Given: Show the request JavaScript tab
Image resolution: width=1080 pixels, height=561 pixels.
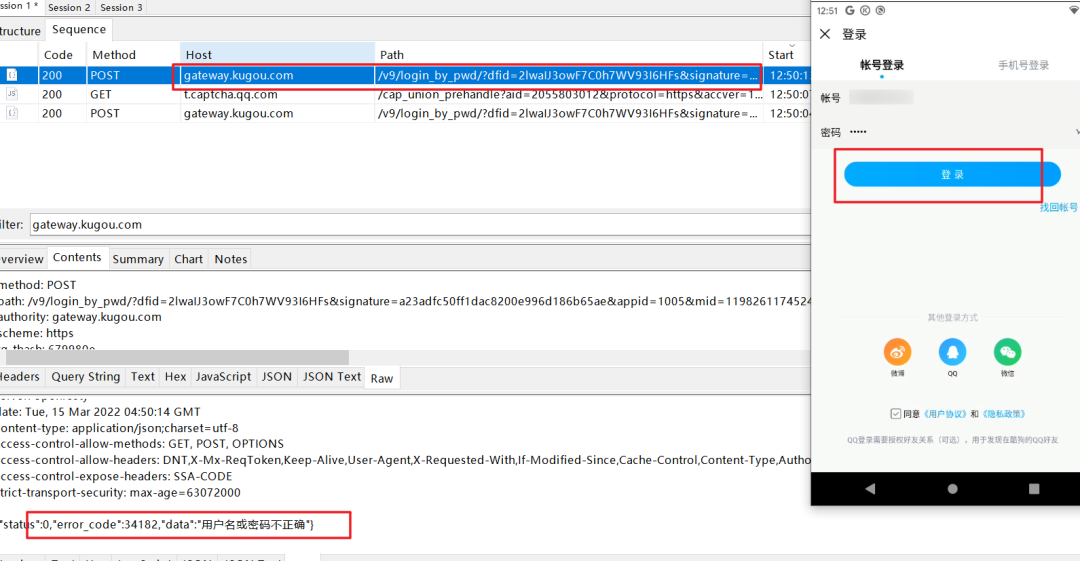Looking at the screenshot, I should click(x=223, y=377).
